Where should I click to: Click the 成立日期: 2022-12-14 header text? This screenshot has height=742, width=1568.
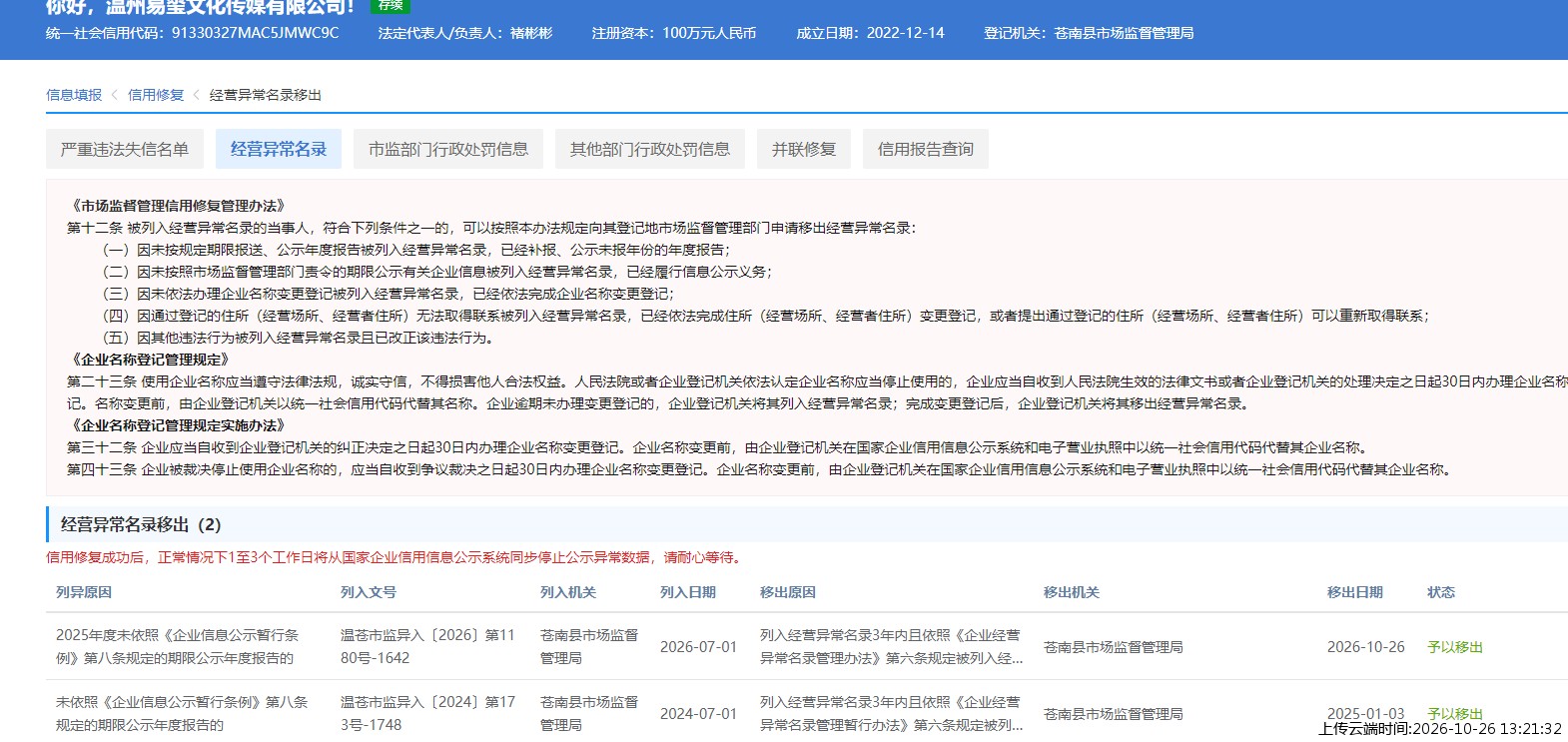(870, 33)
